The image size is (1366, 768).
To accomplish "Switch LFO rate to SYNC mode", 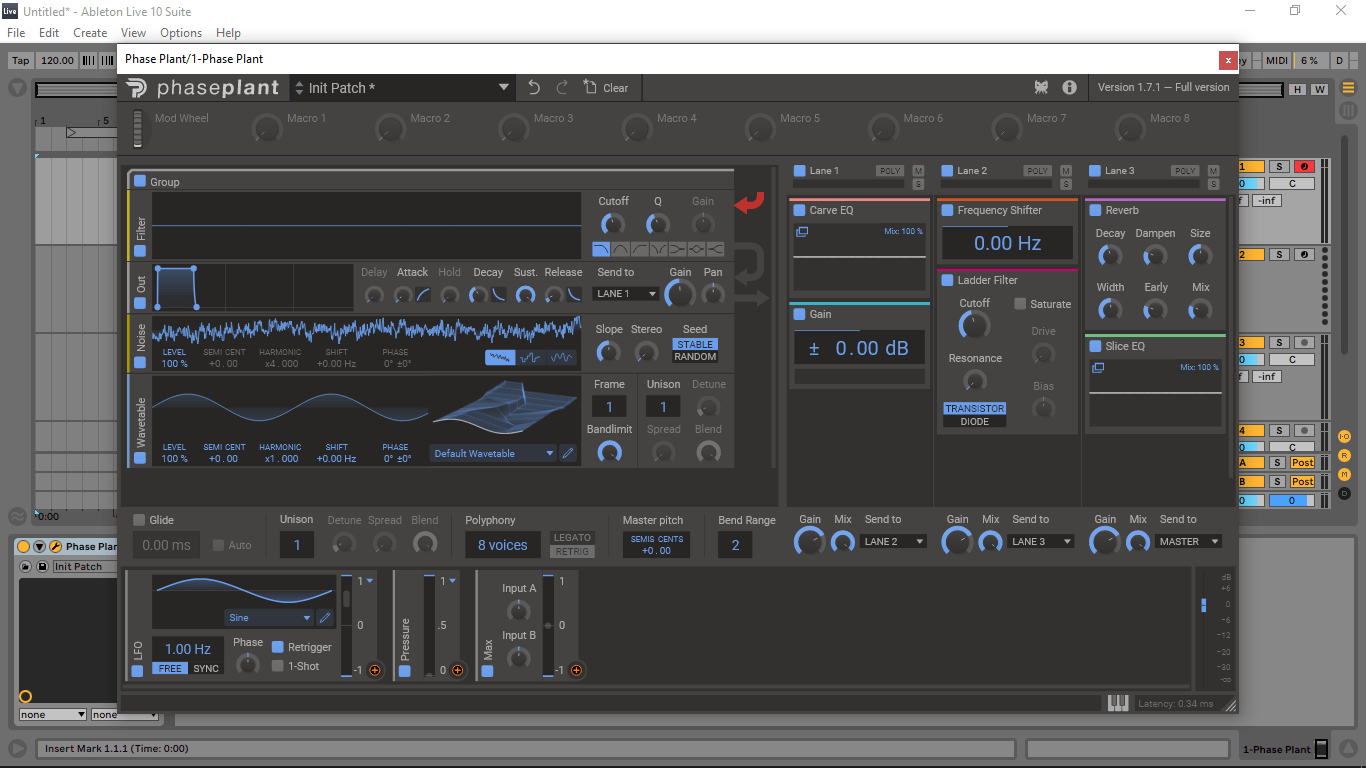I will (206, 669).
